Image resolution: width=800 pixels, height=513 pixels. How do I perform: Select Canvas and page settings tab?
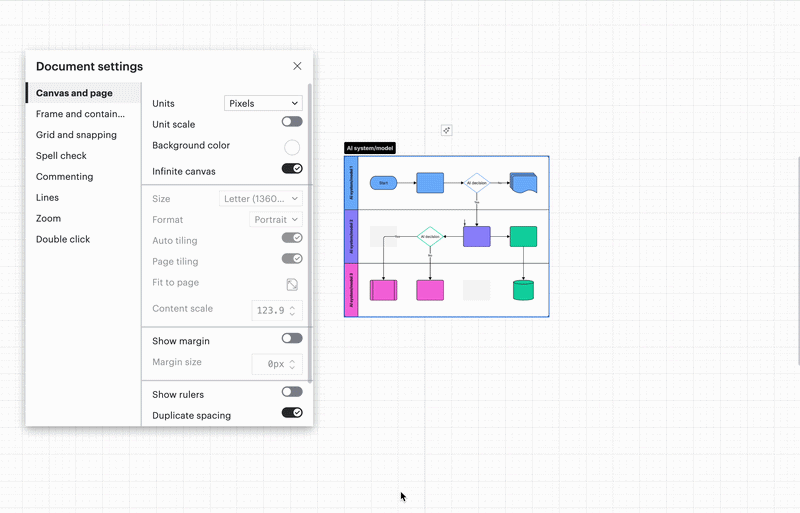pos(83,93)
